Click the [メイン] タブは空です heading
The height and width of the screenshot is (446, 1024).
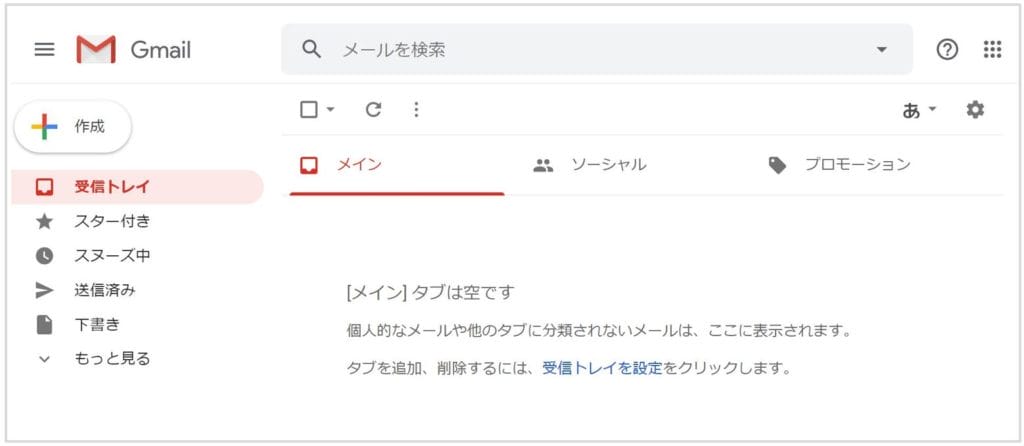tap(430, 293)
